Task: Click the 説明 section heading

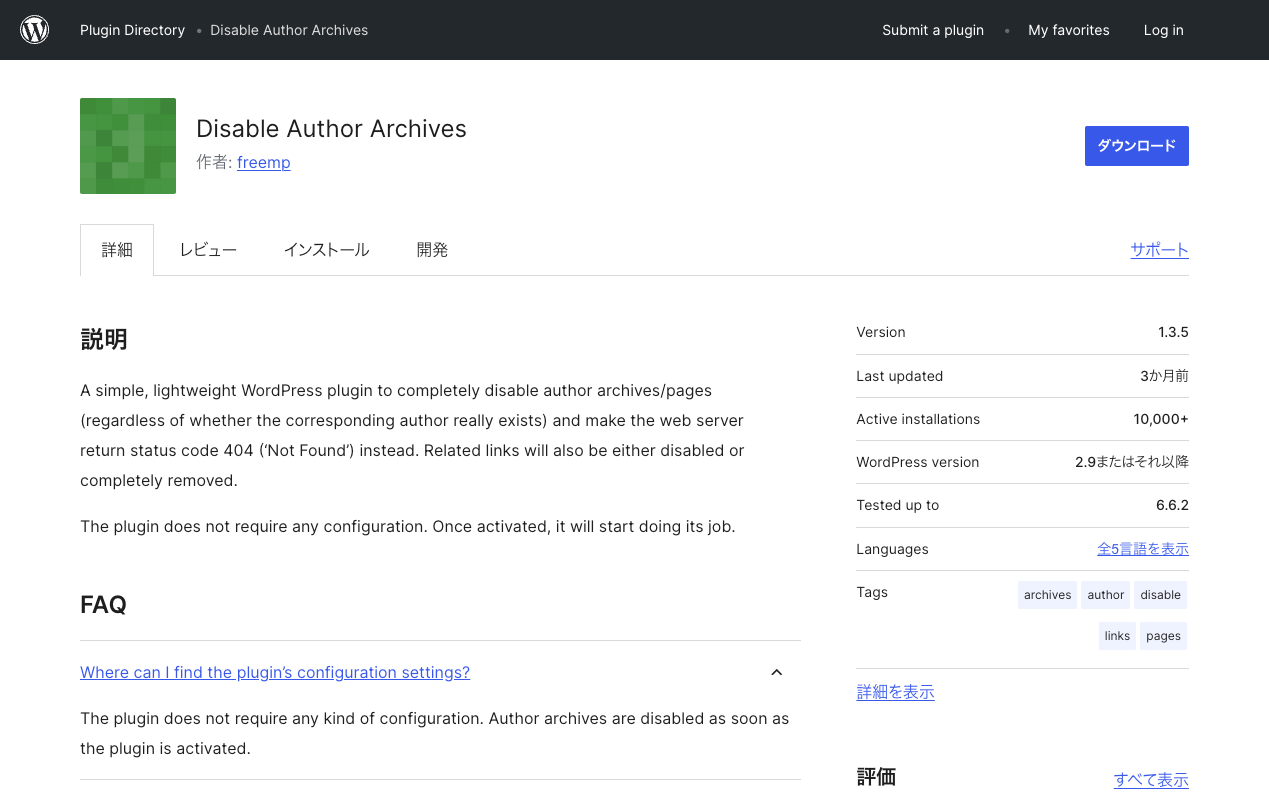Action: click(x=104, y=339)
